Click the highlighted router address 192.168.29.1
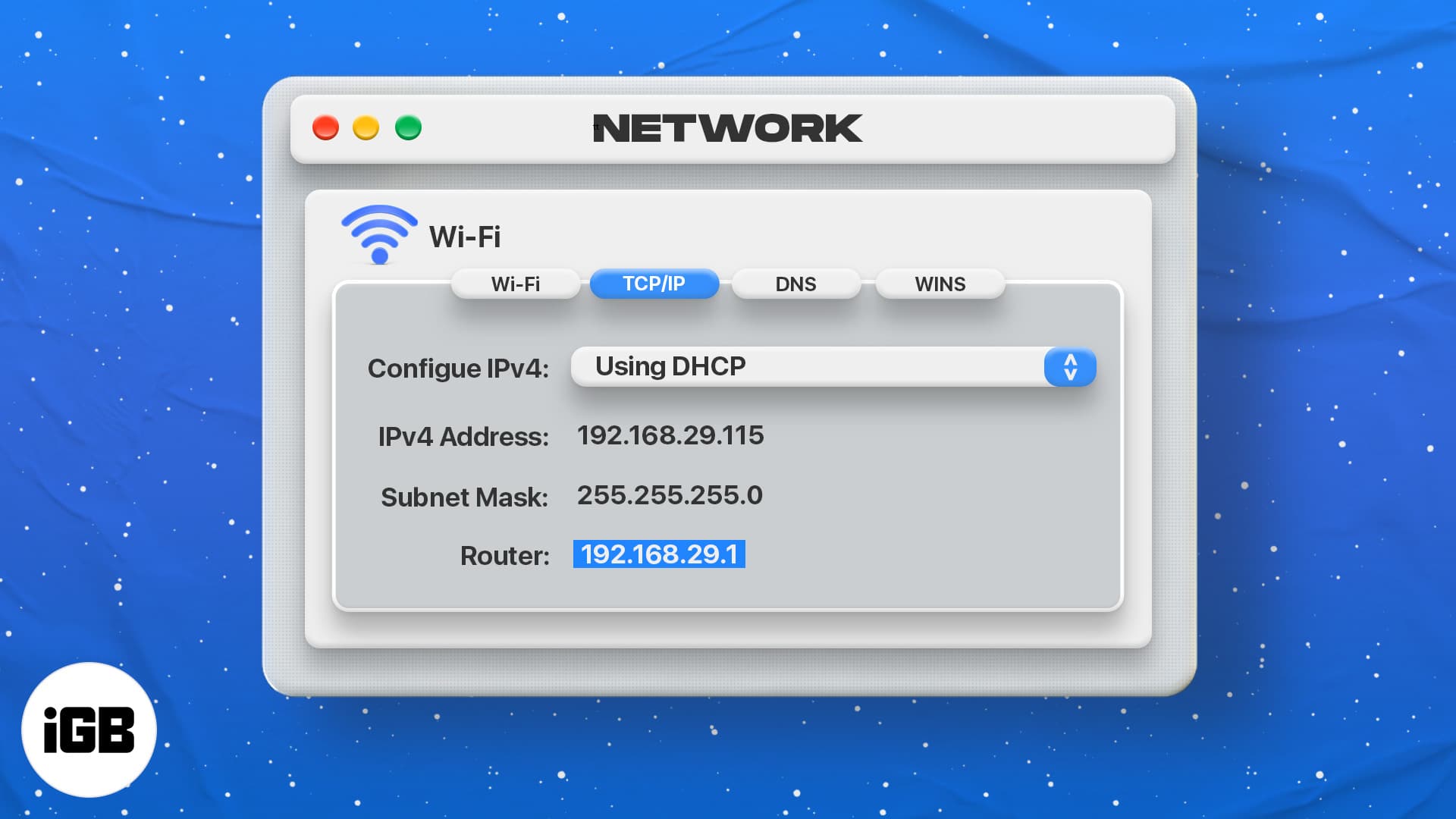Viewport: 1456px width, 819px height. [x=659, y=554]
